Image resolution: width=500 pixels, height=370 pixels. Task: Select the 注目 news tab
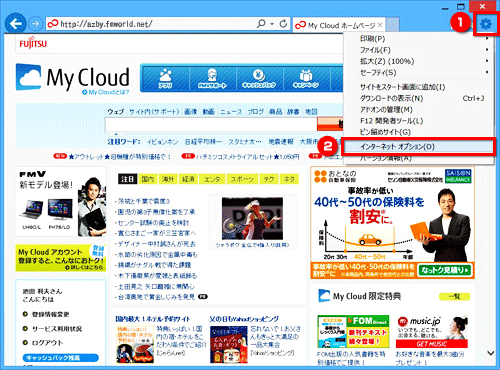(x=127, y=179)
